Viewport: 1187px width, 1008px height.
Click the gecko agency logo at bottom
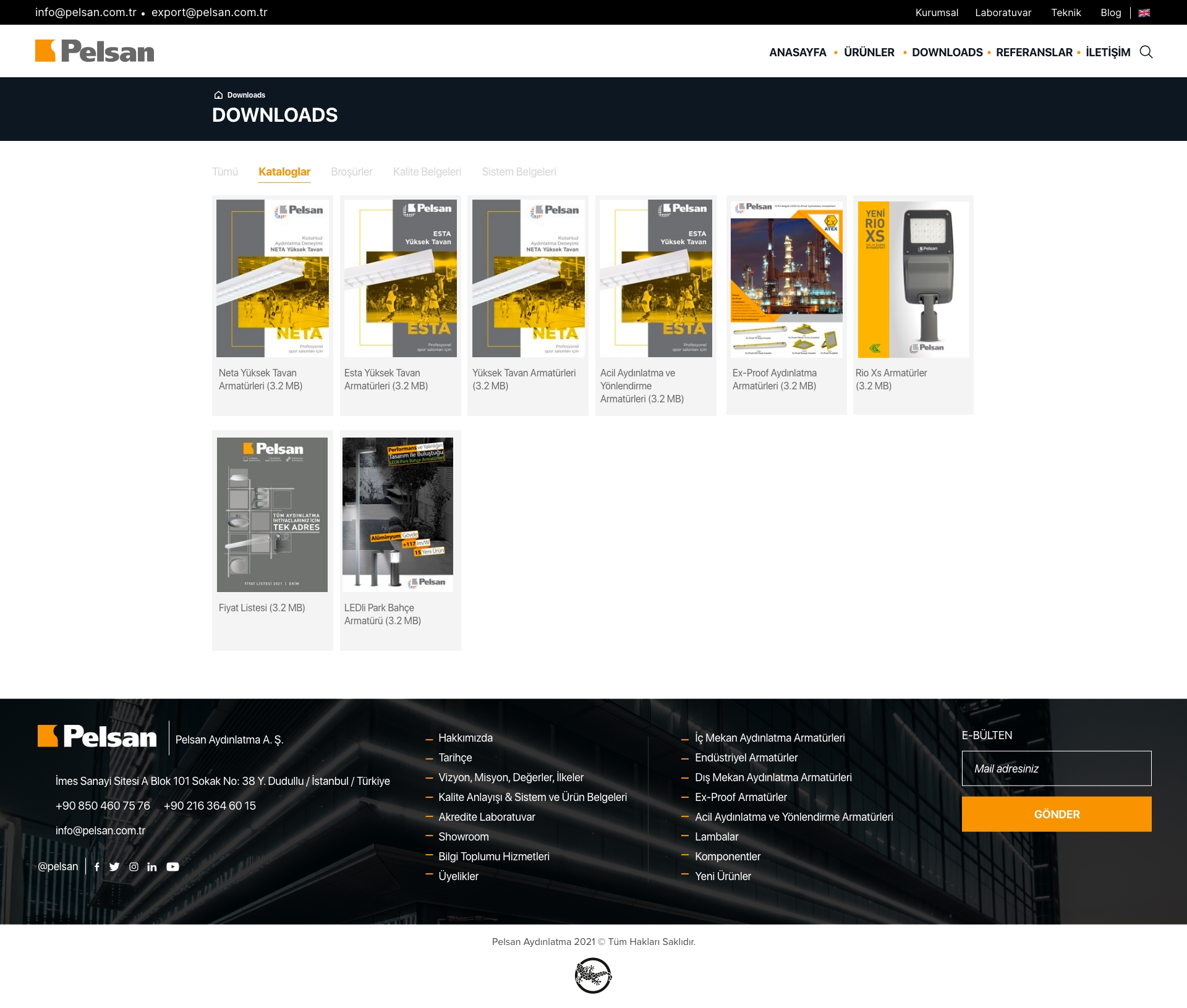click(593, 976)
